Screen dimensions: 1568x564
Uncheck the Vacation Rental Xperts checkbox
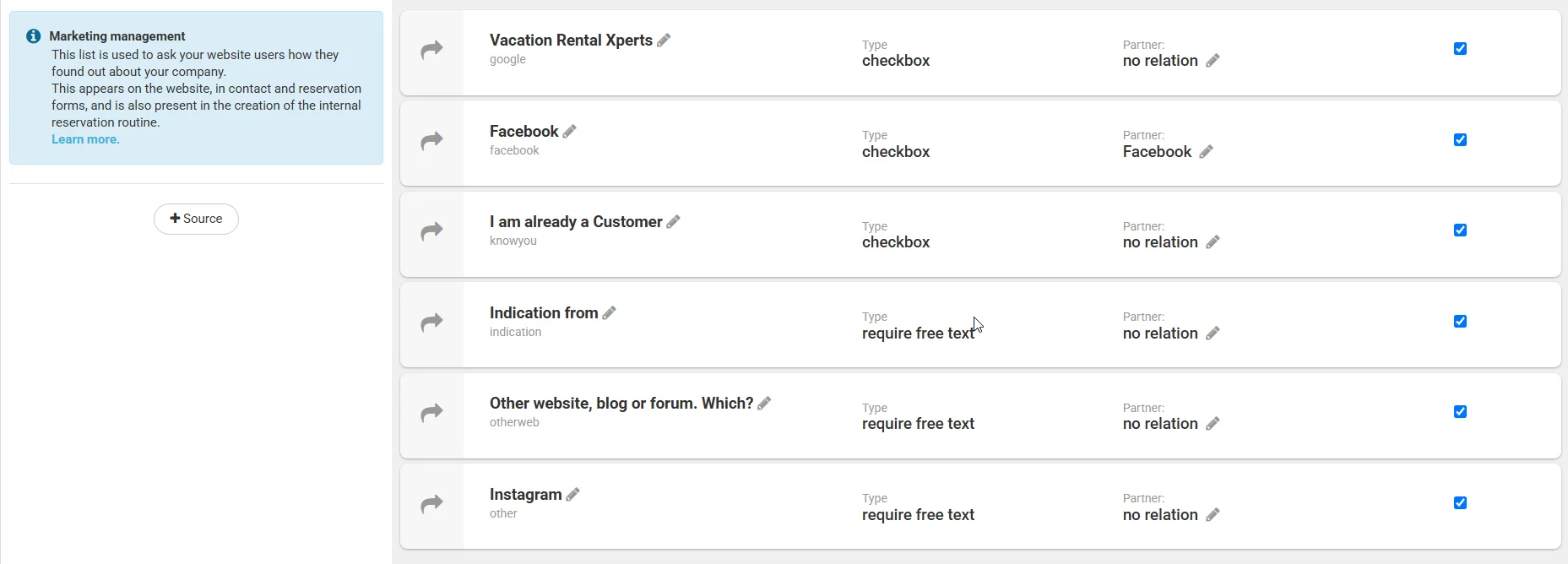tap(1460, 49)
